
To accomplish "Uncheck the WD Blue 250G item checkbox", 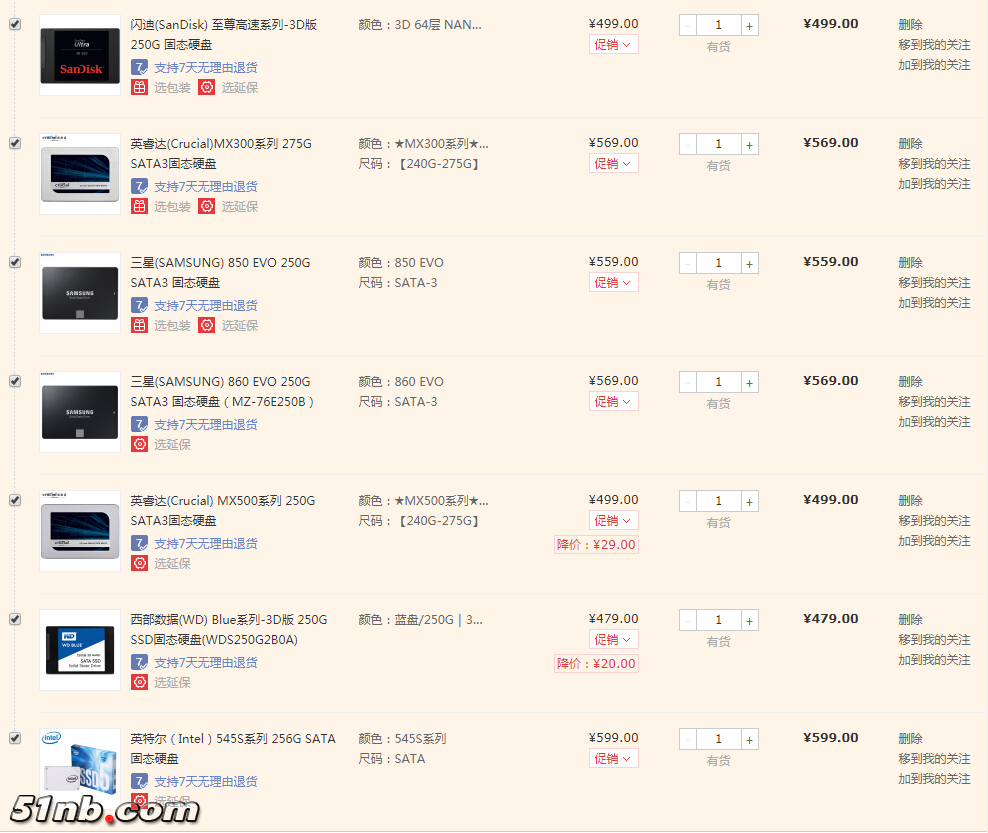I will pyautogui.click(x=15, y=619).
